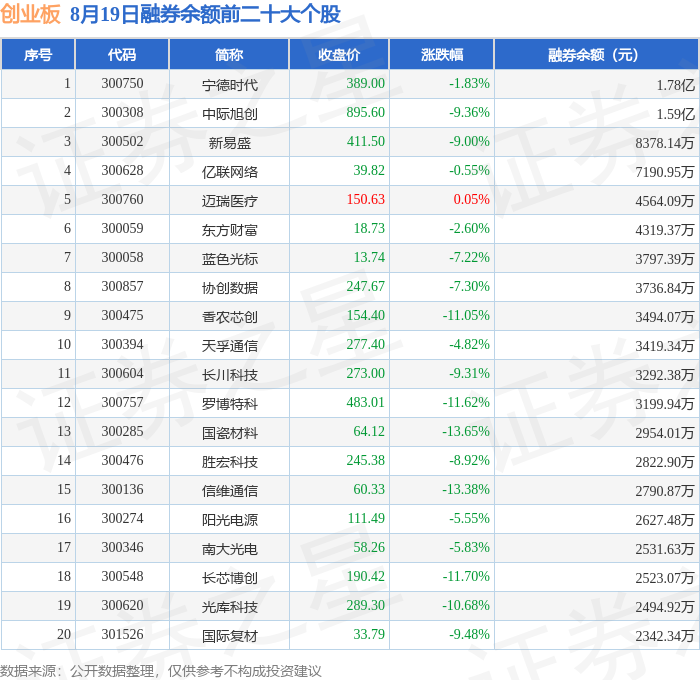The height and width of the screenshot is (680, 700).
Task: Click the 融券余额(元) column header
Action: click(x=596, y=54)
